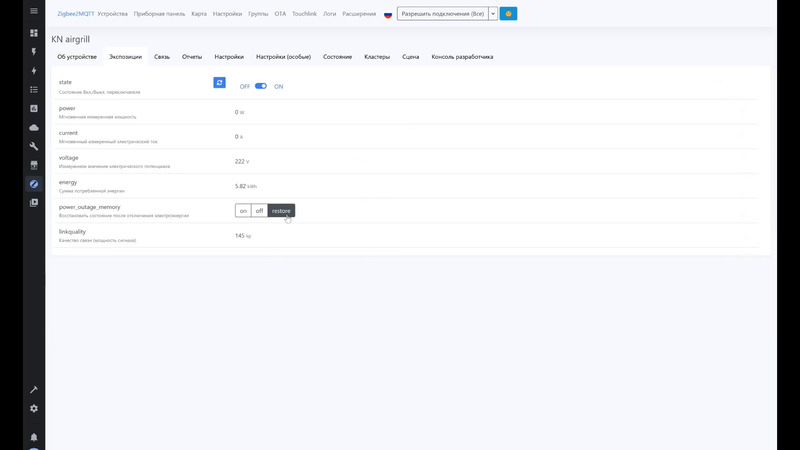Go to Логи in top navigation

tap(328, 14)
